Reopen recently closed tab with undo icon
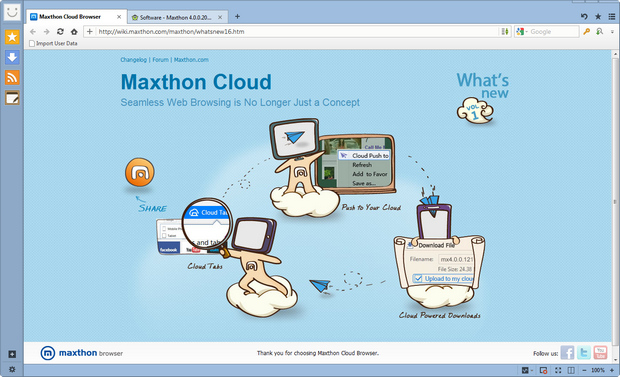This screenshot has height=377, width=620. [584, 16]
